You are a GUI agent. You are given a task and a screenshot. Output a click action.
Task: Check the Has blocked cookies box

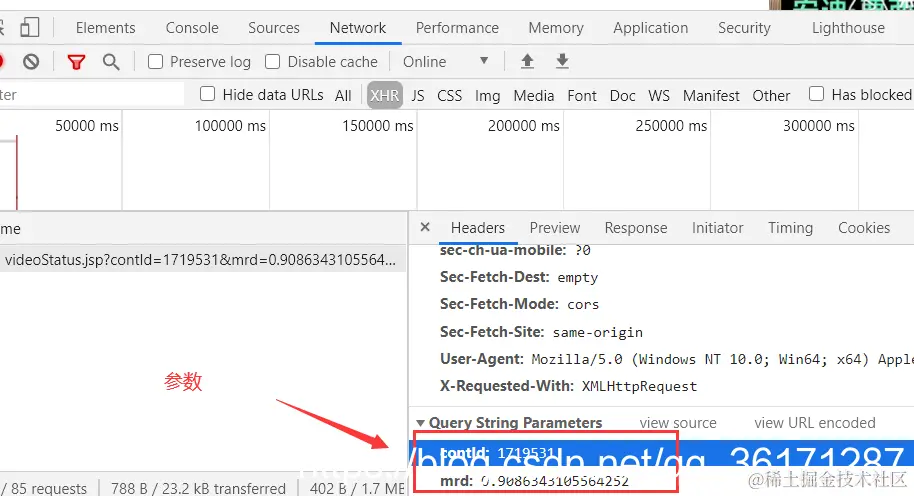(817, 94)
